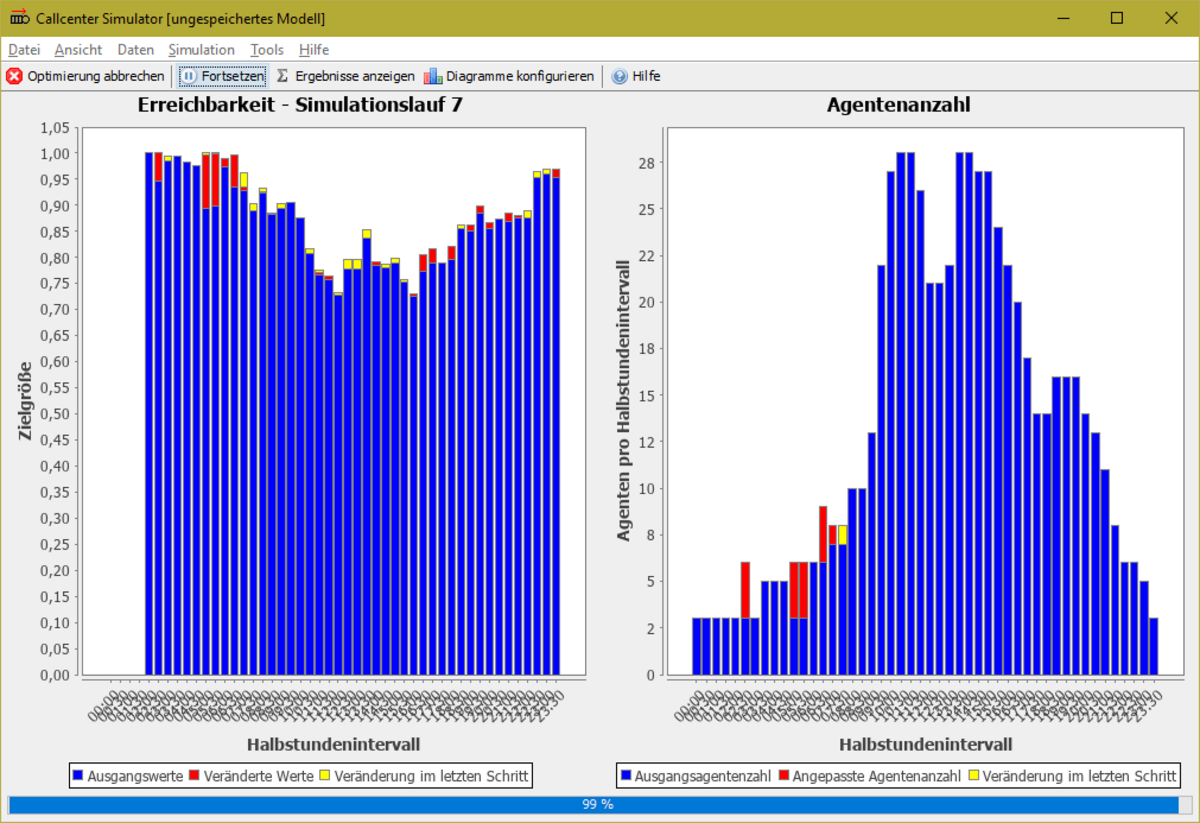This screenshot has width=1200, height=823.
Task: Click the chart title Erreichbarkeit - Simulationslauf 7
Action: point(300,105)
